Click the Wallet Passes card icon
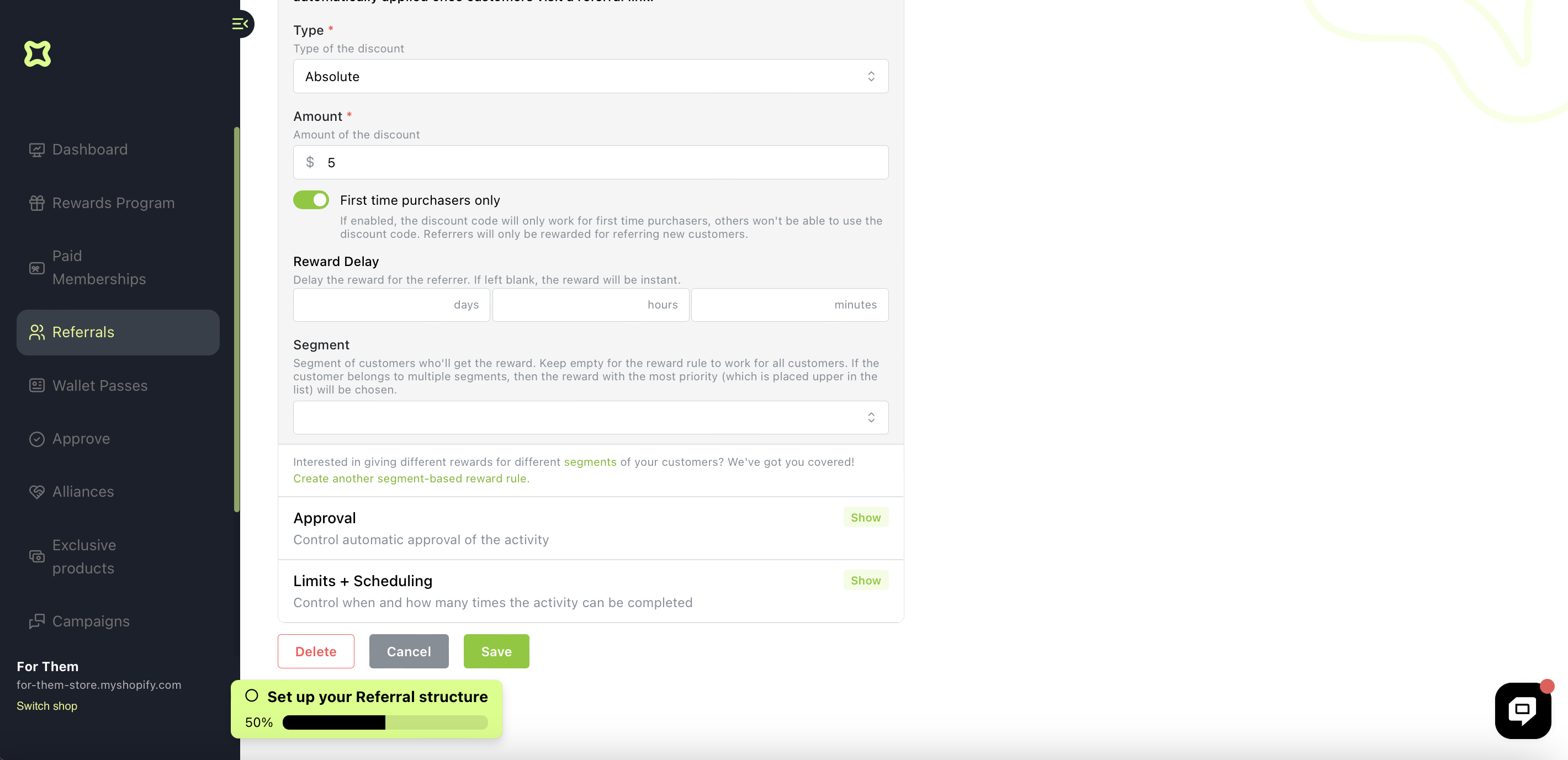Viewport: 1568px width, 760px height. point(36,386)
